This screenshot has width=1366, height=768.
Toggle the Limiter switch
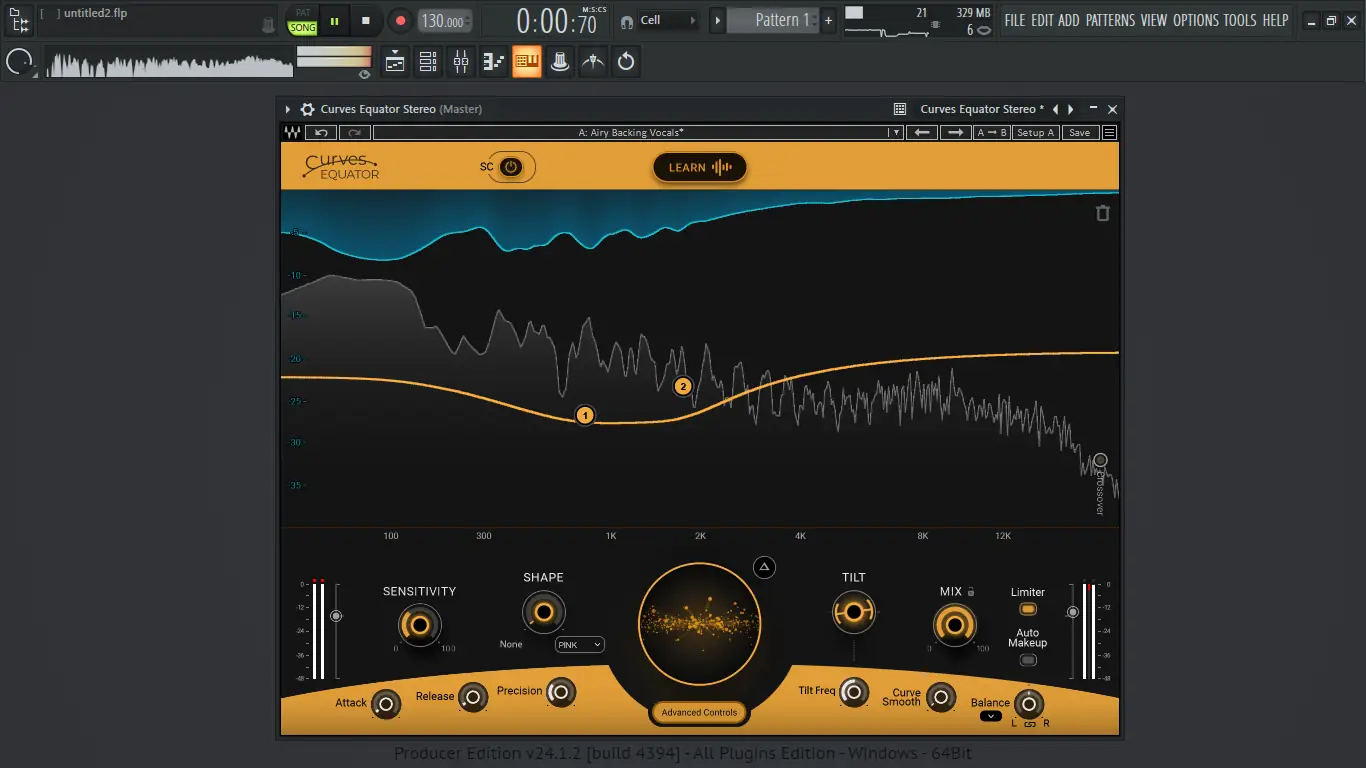tap(1027, 609)
